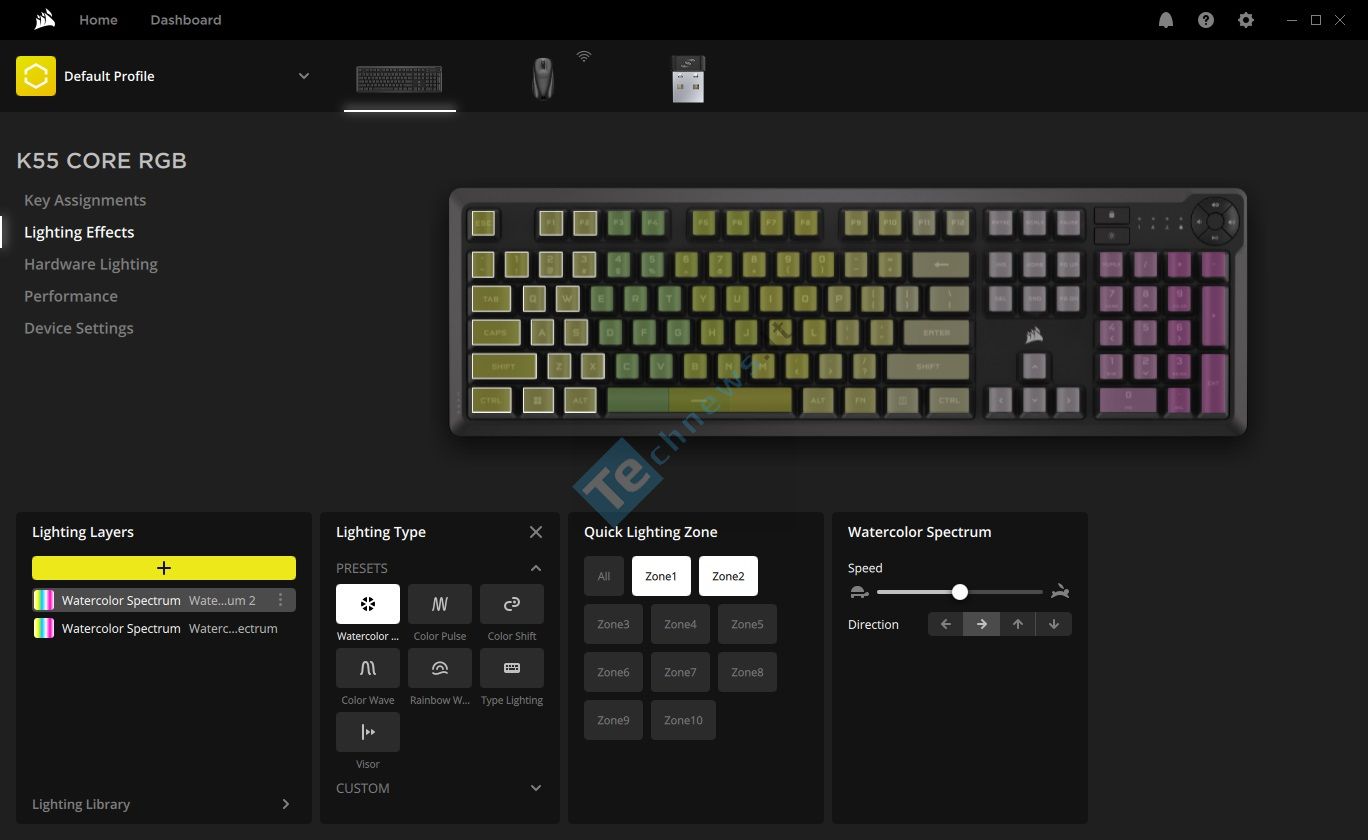Select the Watercolor Spectrum 2 layer
Viewport: 1368px width, 840px height.
tap(164, 600)
